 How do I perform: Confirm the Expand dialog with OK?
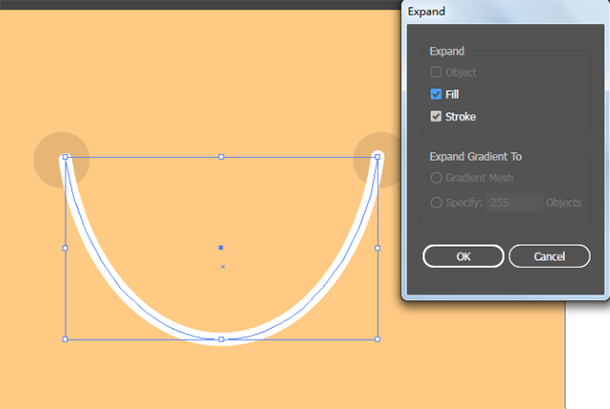pos(463,256)
